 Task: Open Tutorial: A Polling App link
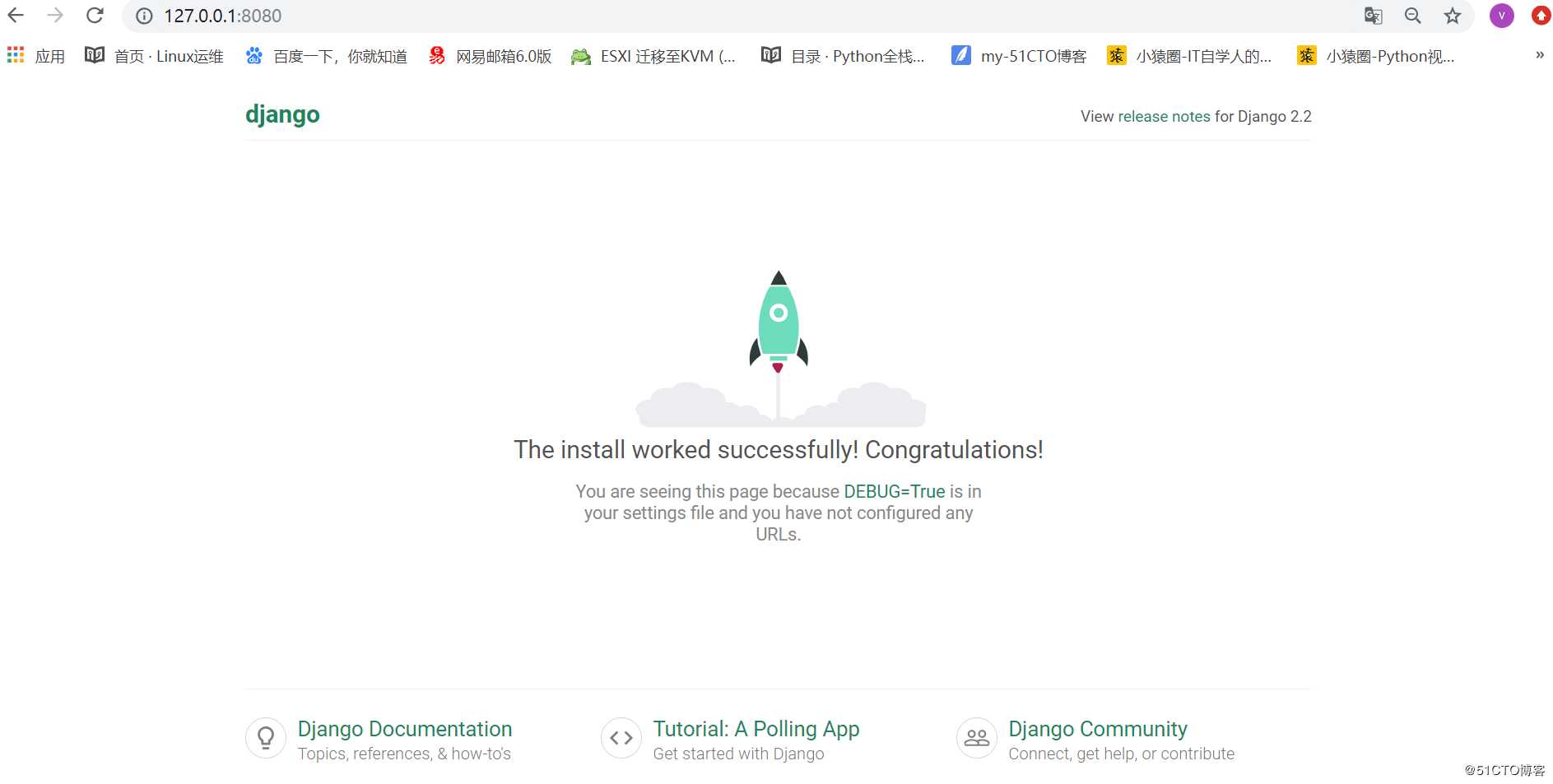click(x=756, y=729)
